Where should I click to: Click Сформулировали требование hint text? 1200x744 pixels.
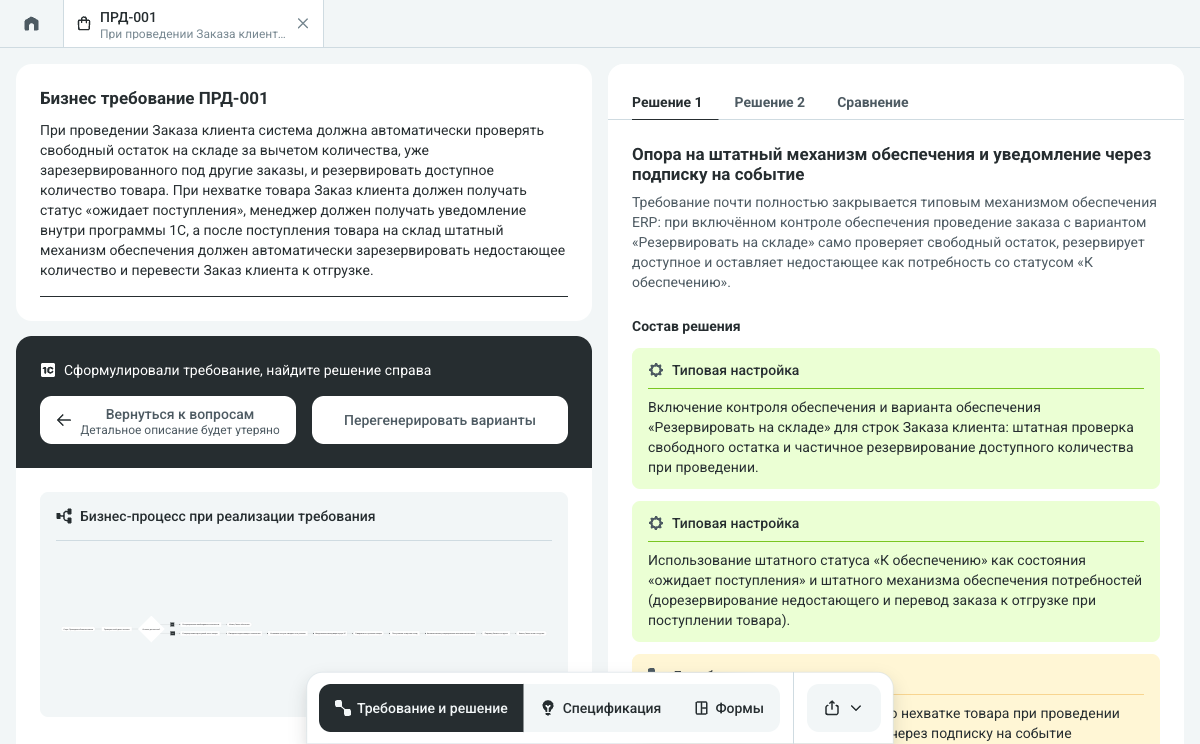click(248, 370)
